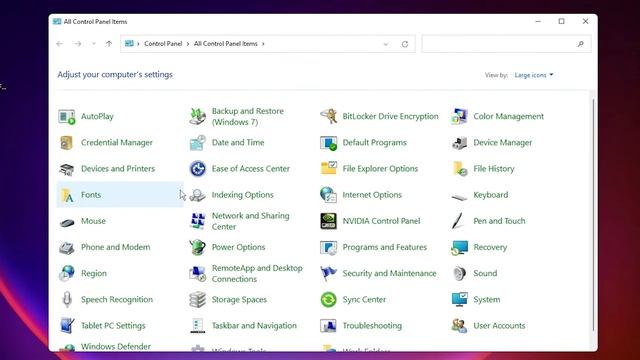The height and width of the screenshot is (360, 640).
Task: Open the User Accounts icon
Action: click(459, 326)
